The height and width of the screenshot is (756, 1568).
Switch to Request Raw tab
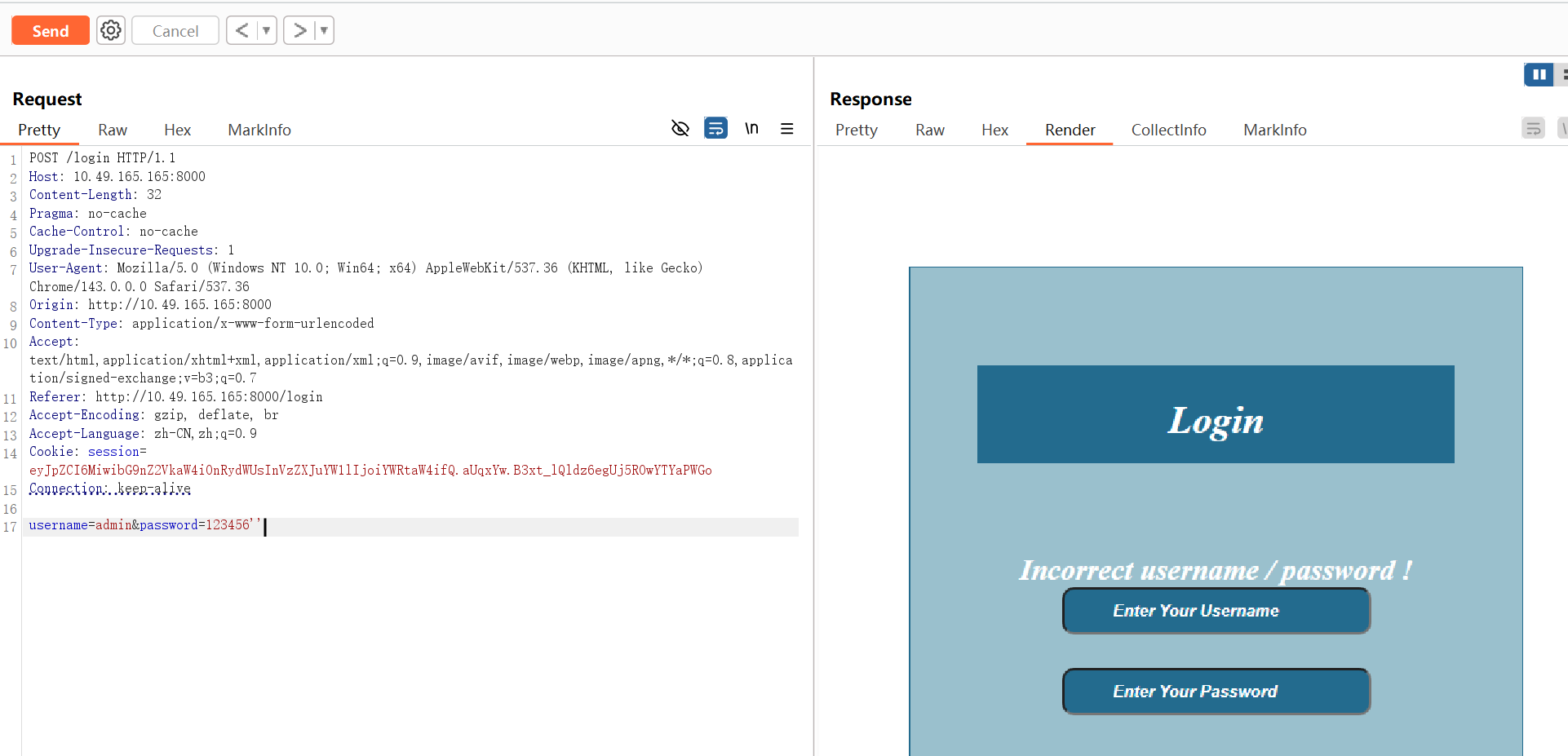coord(113,130)
